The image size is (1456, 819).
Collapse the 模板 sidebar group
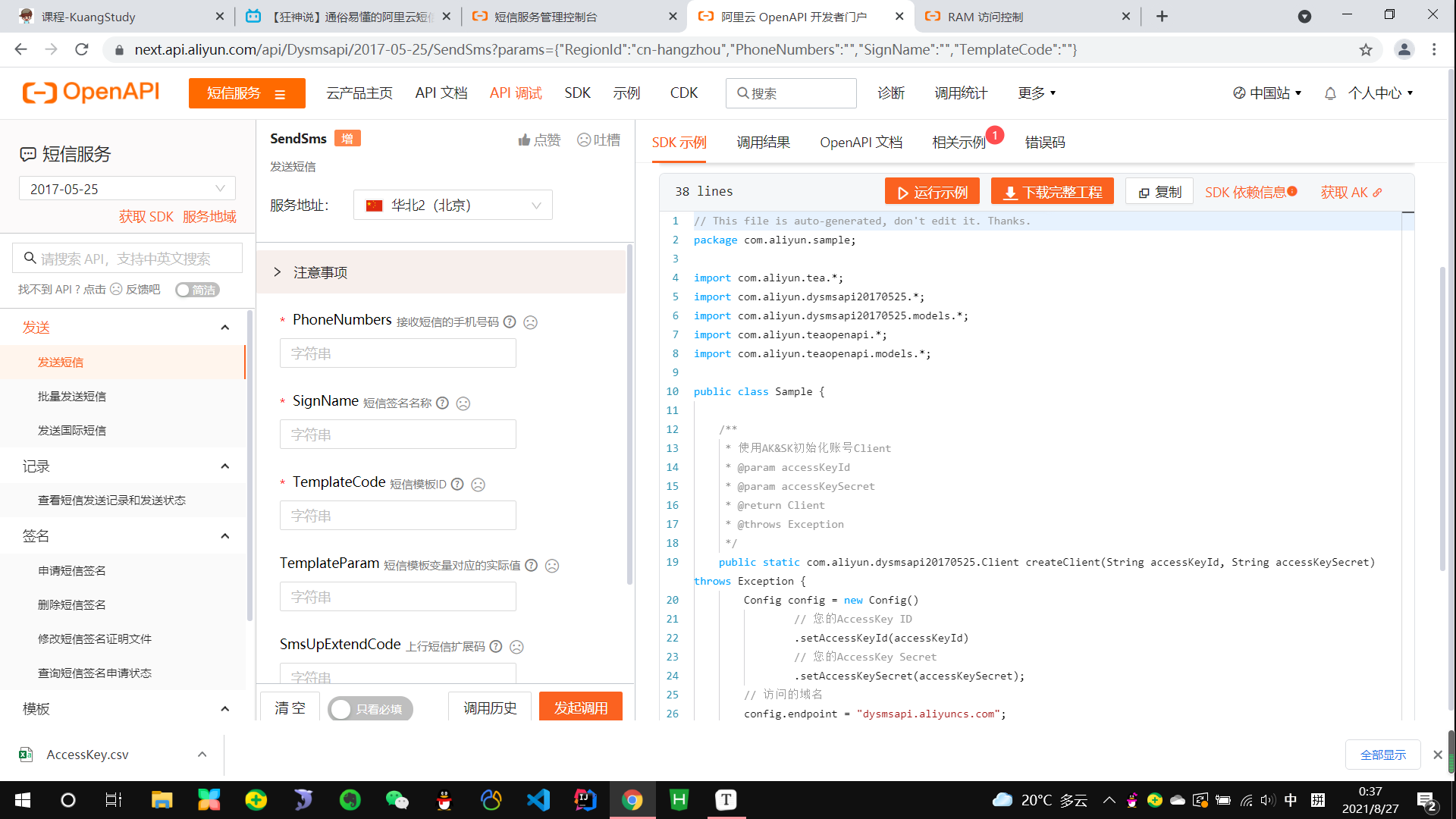(x=224, y=709)
